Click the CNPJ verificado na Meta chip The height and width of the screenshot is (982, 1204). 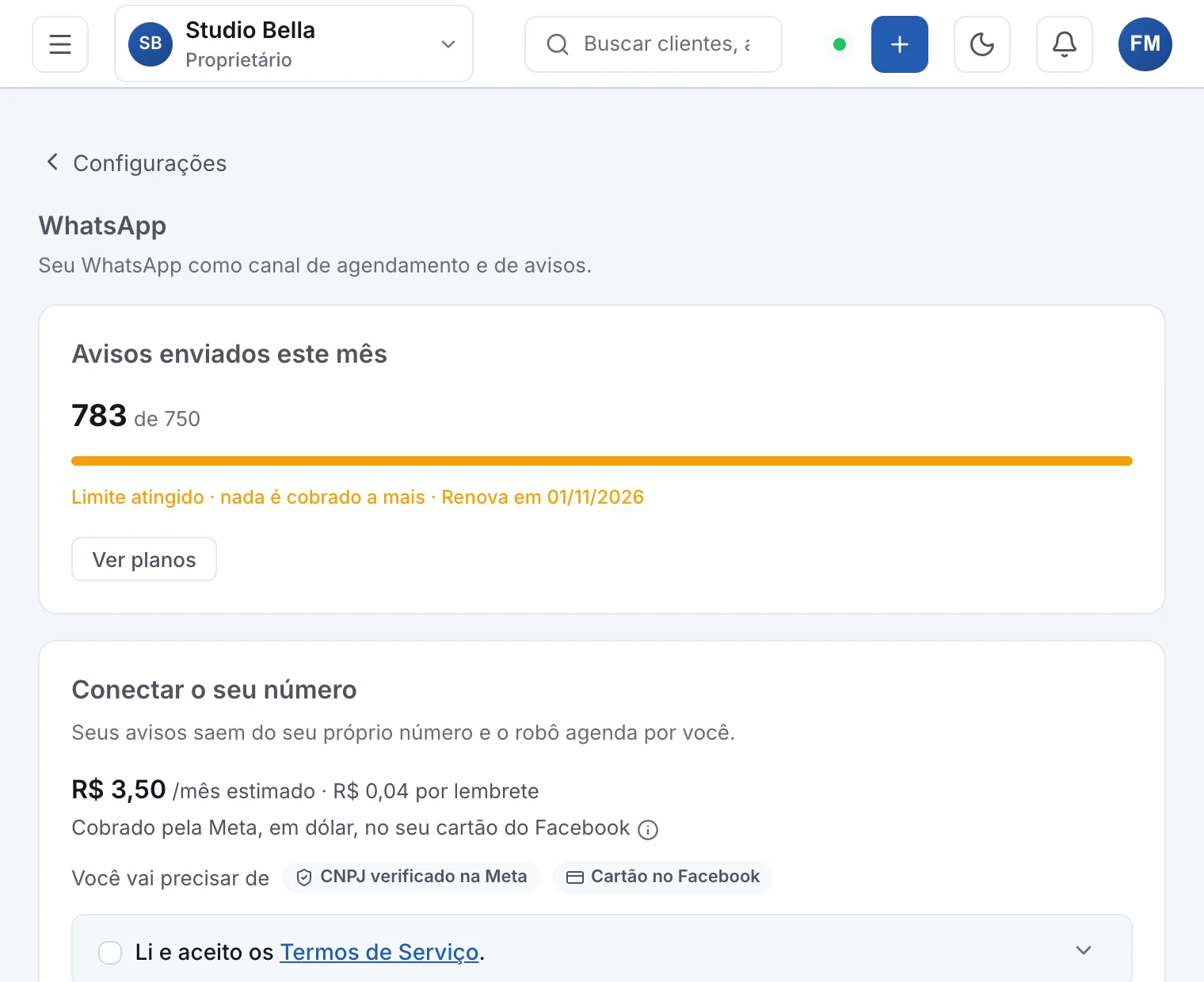411,877
